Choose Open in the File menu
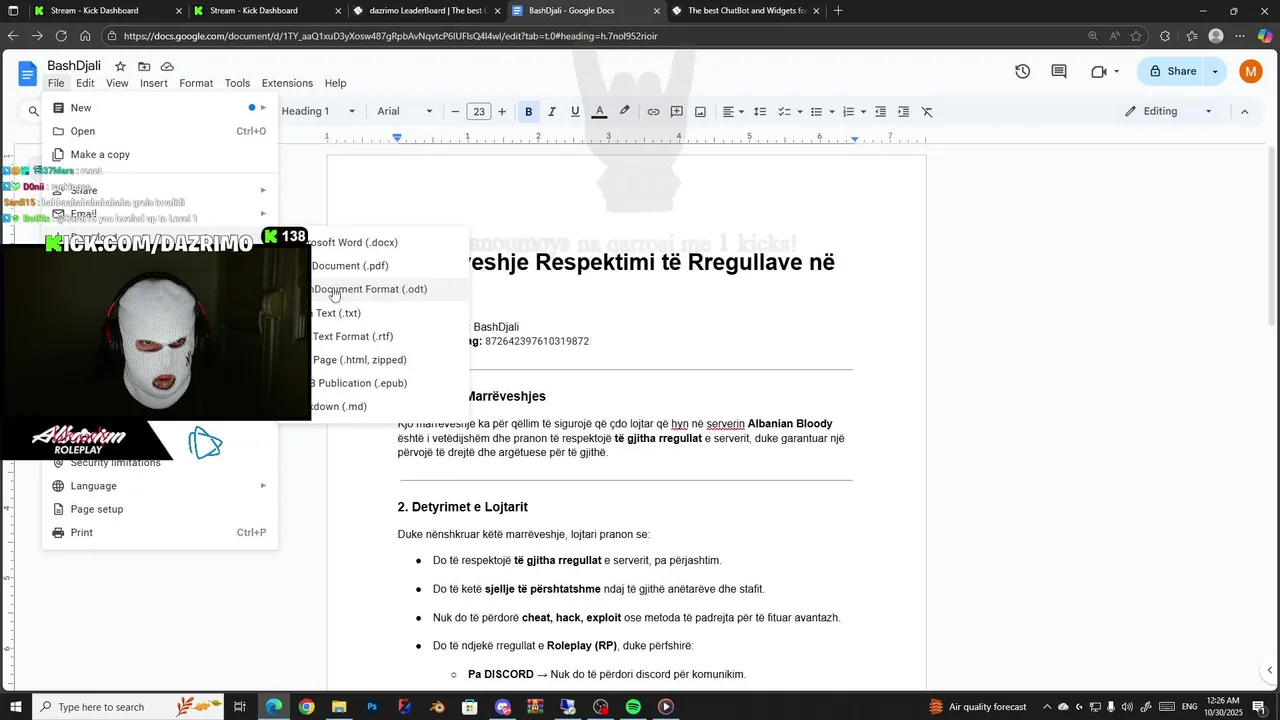The height and width of the screenshot is (720, 1280). [x=160, y=131]
